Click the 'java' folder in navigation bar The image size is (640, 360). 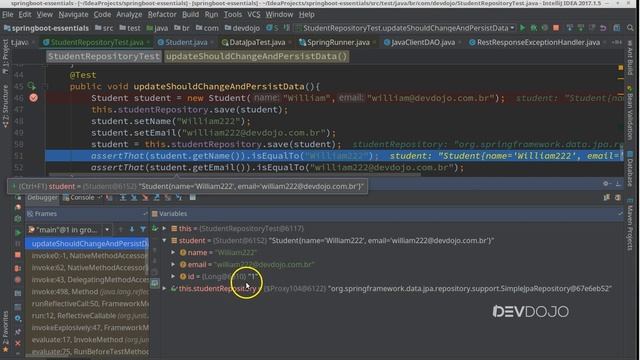pyautogui.click(x=157, y=28)
